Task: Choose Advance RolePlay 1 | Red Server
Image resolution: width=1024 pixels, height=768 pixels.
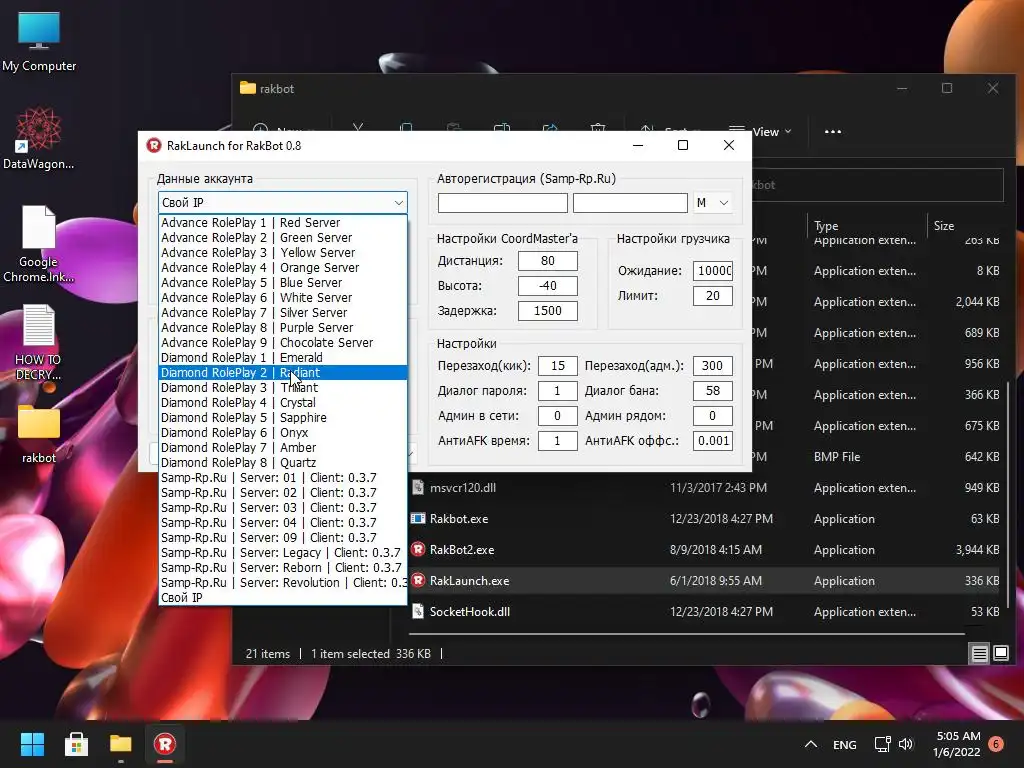Action: point(283,223)
